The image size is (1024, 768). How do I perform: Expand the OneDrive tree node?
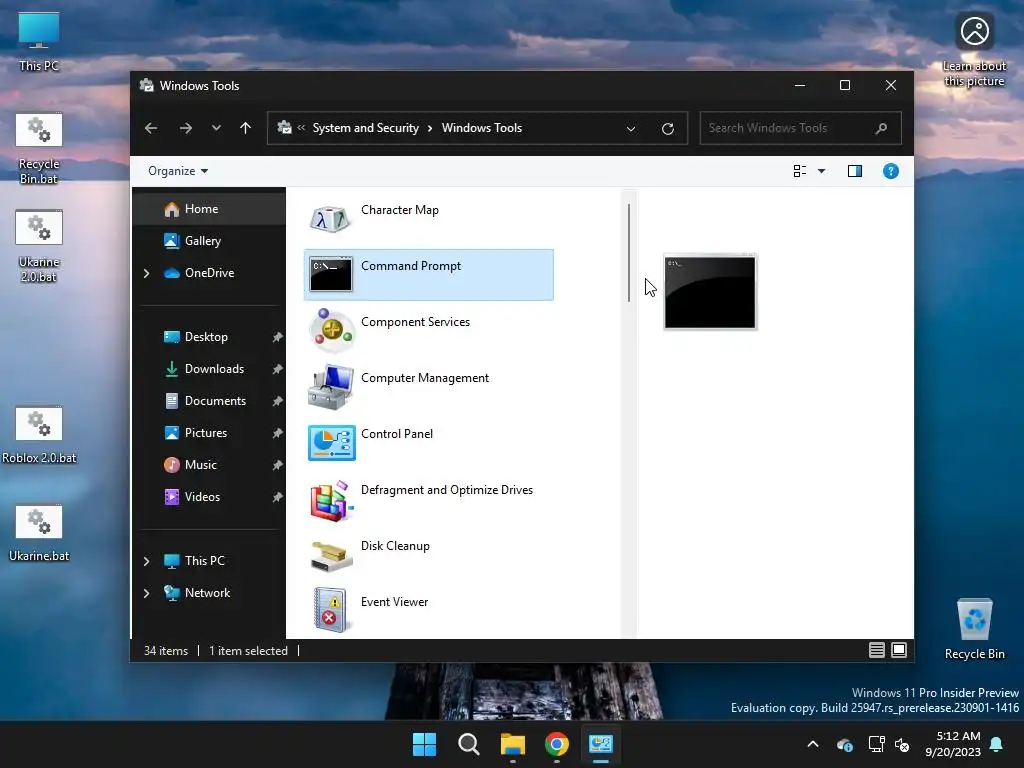click(x=146, y=273)
